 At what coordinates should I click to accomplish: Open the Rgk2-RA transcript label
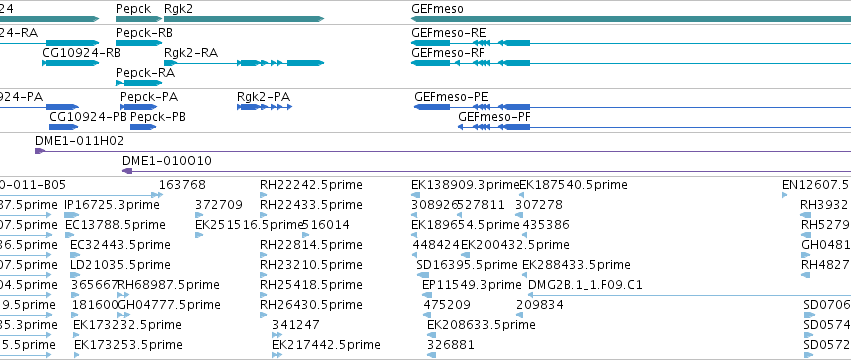click(x=191, y=53)
